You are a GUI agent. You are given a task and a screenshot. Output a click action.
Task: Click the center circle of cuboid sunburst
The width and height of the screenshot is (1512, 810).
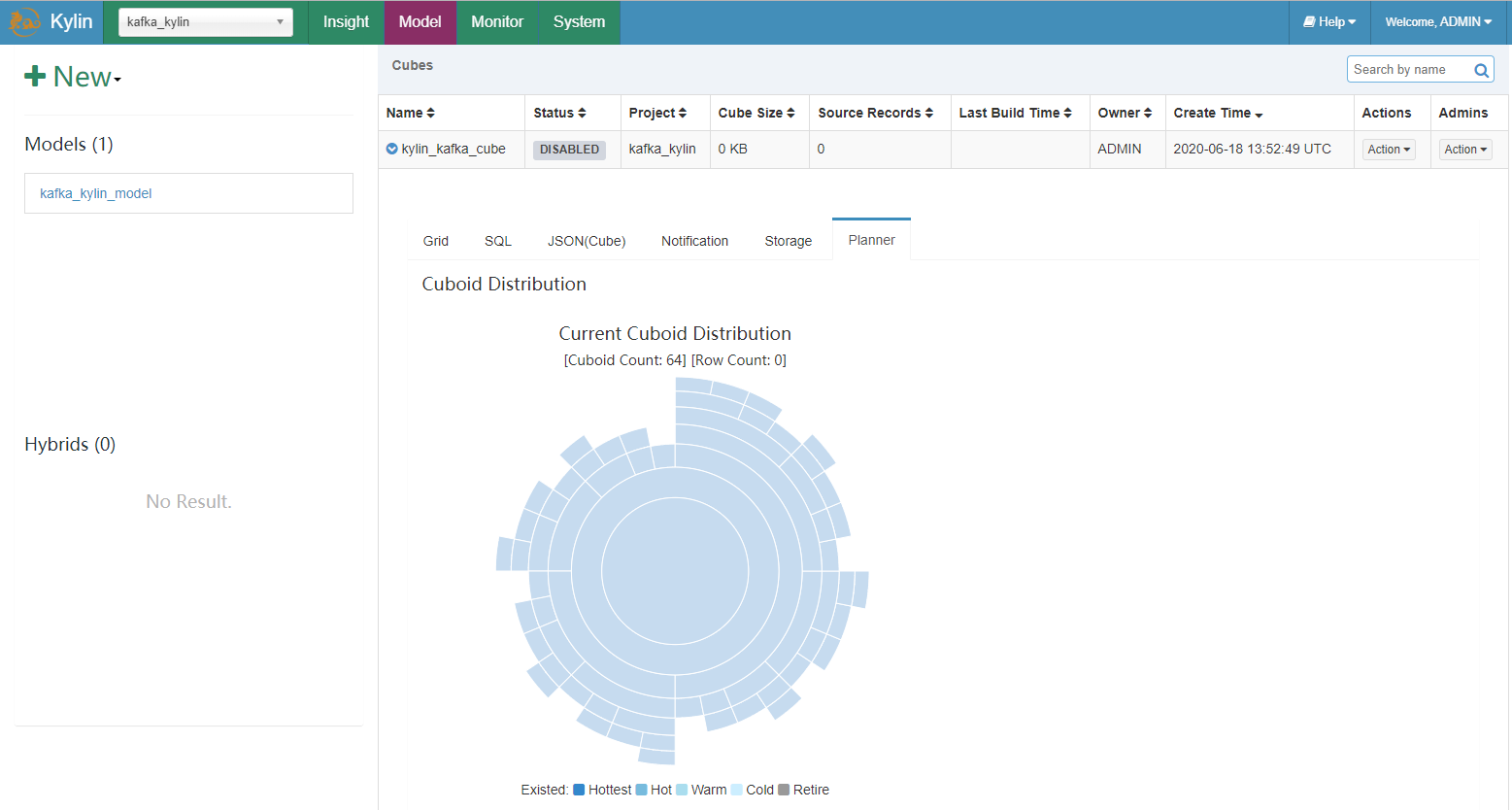tap(675, 571)
